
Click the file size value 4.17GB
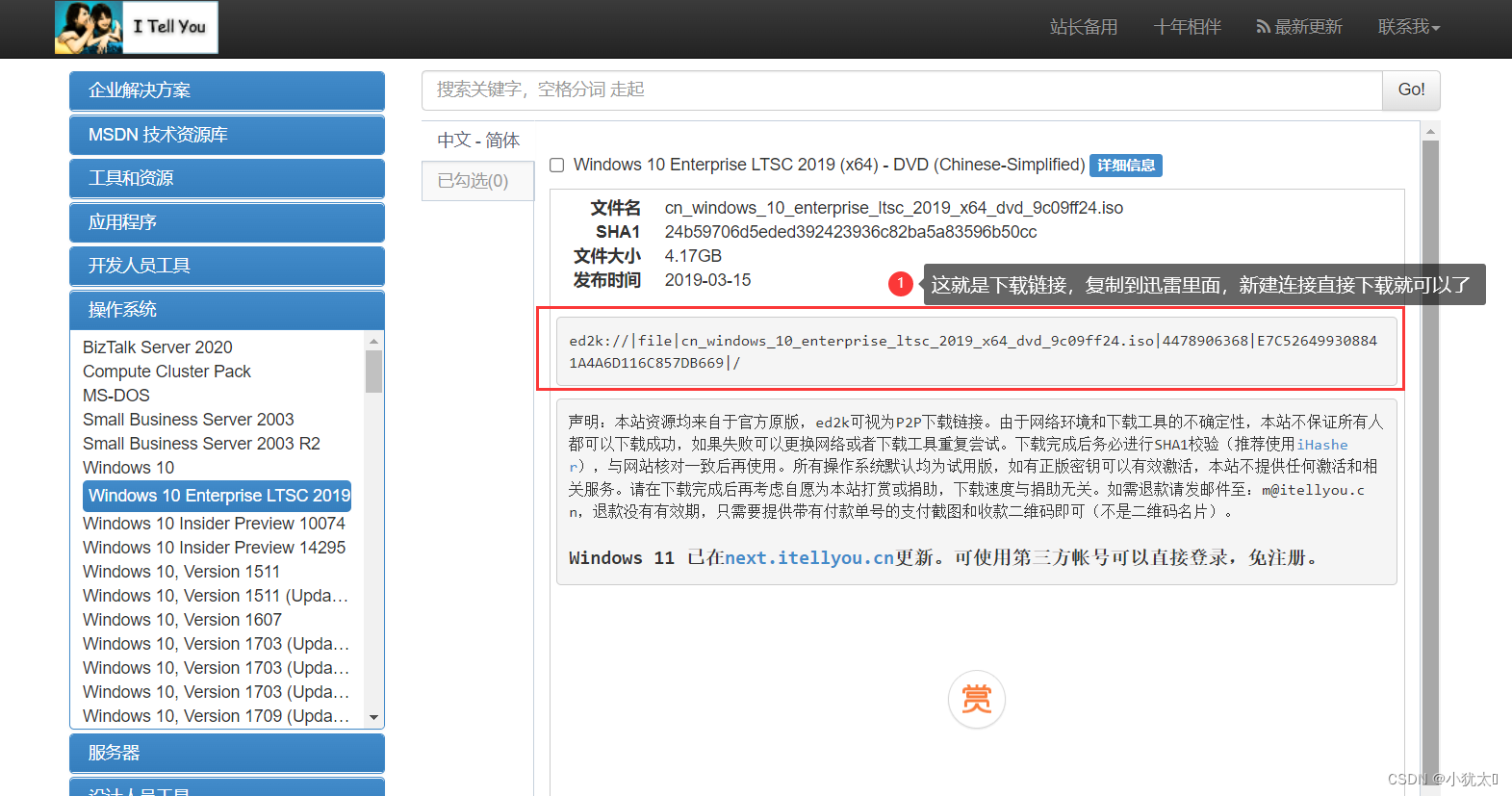pos(693,256)
